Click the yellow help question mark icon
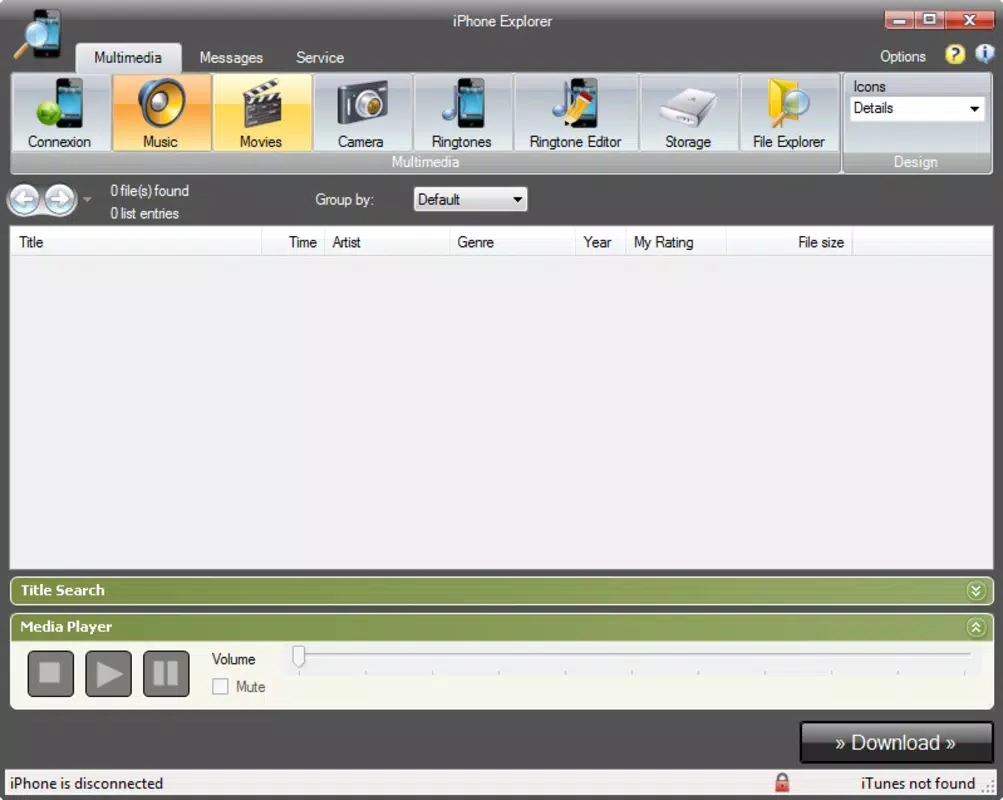 [x=954, y=55]
